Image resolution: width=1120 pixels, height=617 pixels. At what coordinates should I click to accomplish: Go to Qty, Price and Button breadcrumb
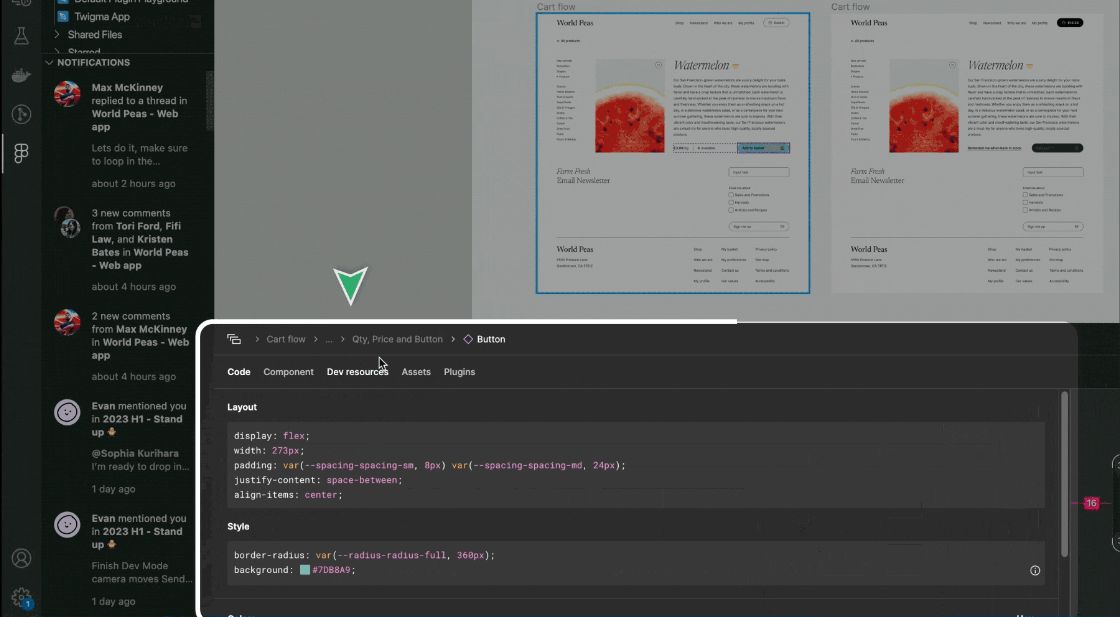[x=397, y=339]
